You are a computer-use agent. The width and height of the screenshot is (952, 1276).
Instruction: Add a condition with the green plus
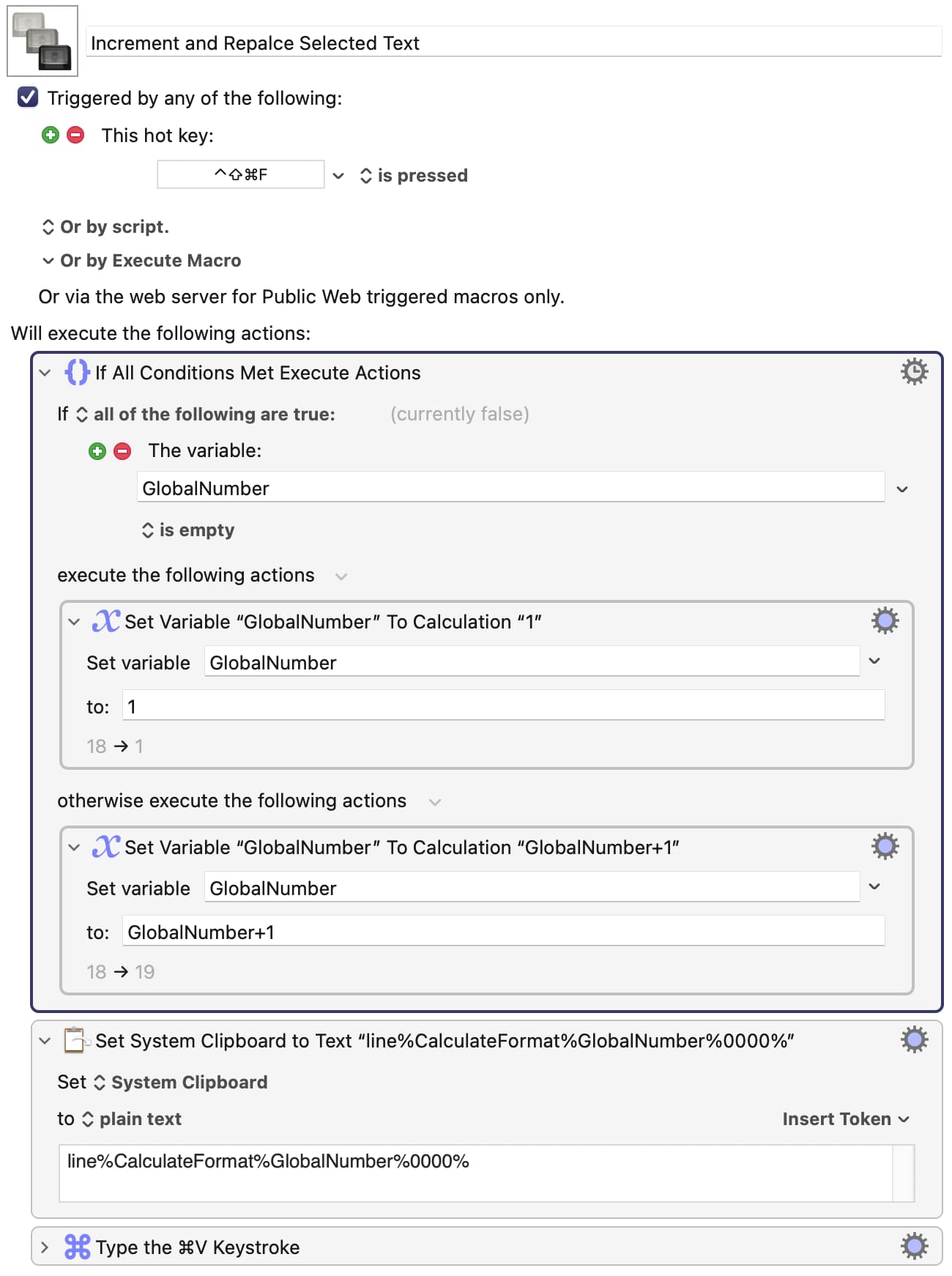coord(97,451)
